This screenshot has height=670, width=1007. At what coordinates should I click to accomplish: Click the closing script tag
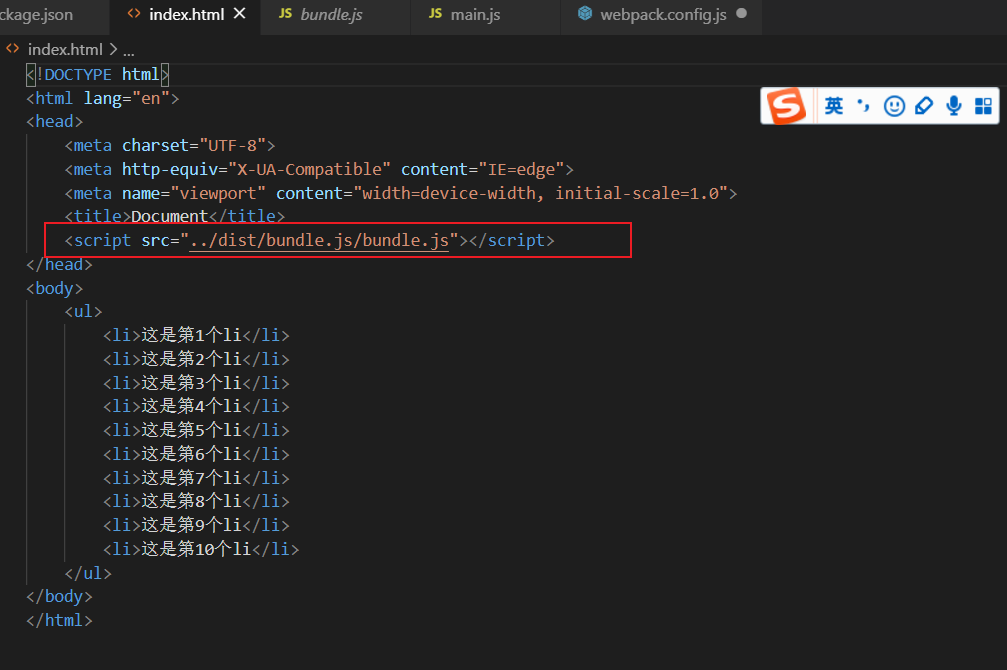coord(511,240)
